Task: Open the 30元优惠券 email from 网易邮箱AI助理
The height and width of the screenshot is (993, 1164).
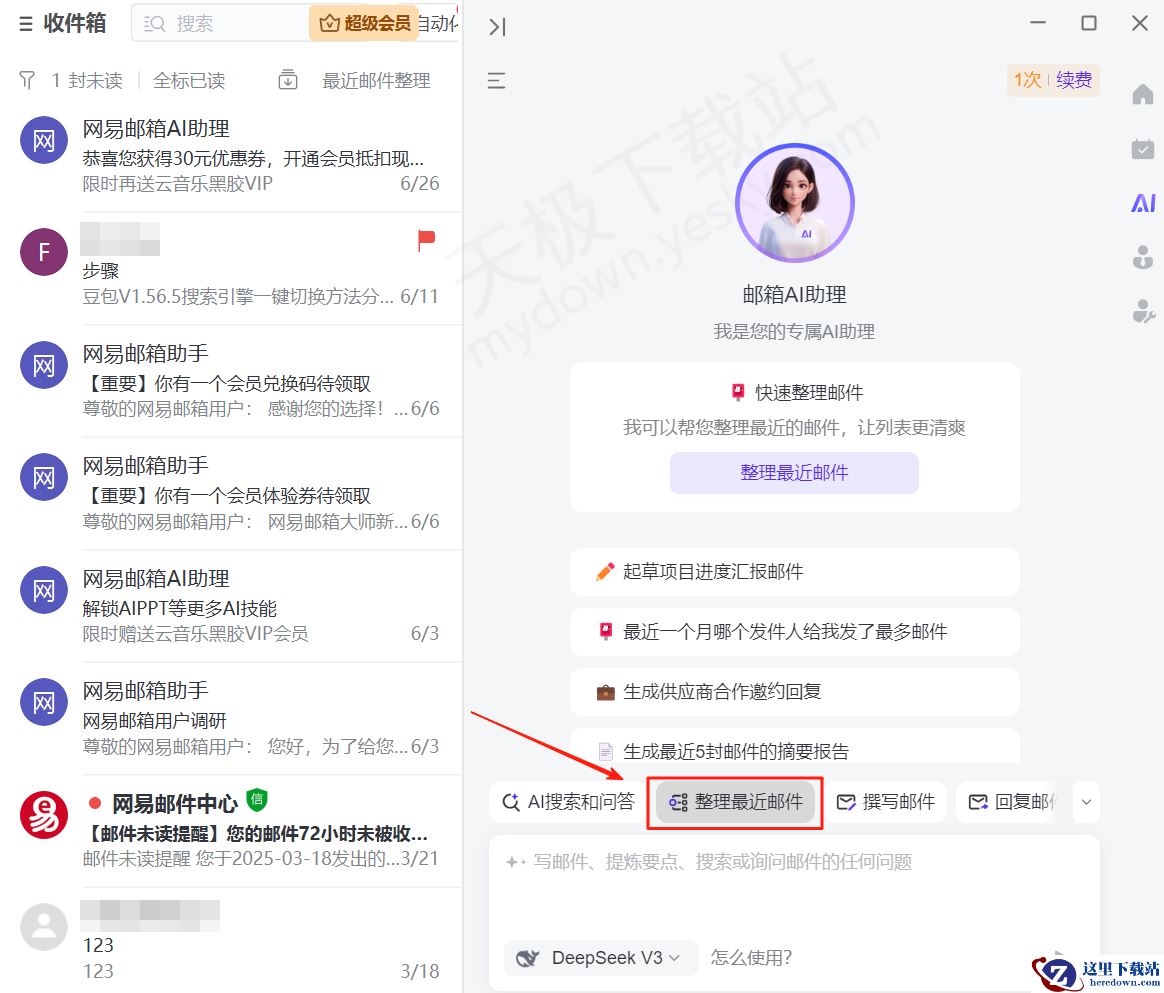Action: (x=231, y=156)
